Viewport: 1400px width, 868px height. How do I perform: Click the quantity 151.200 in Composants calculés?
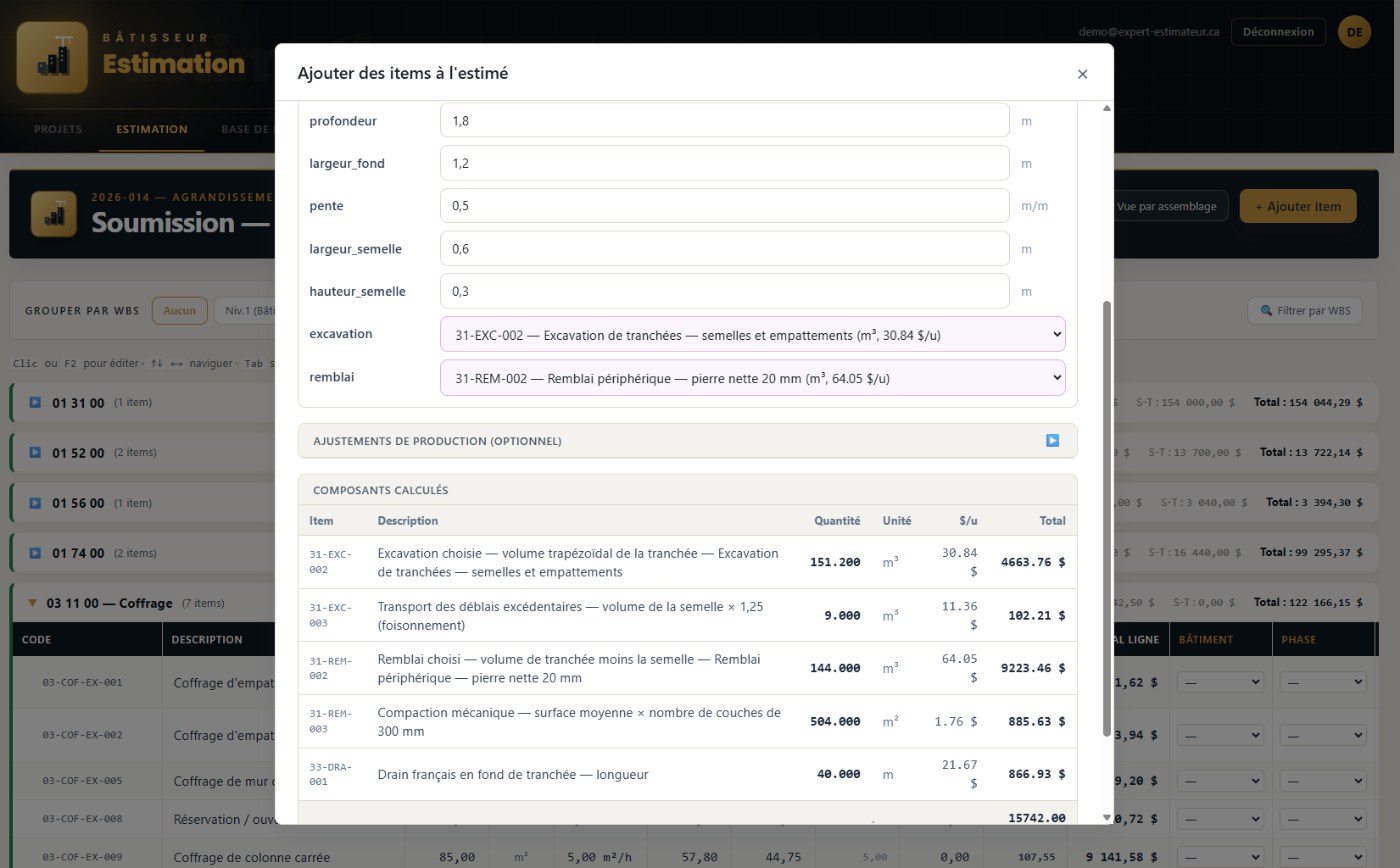[x=835, y=562]
